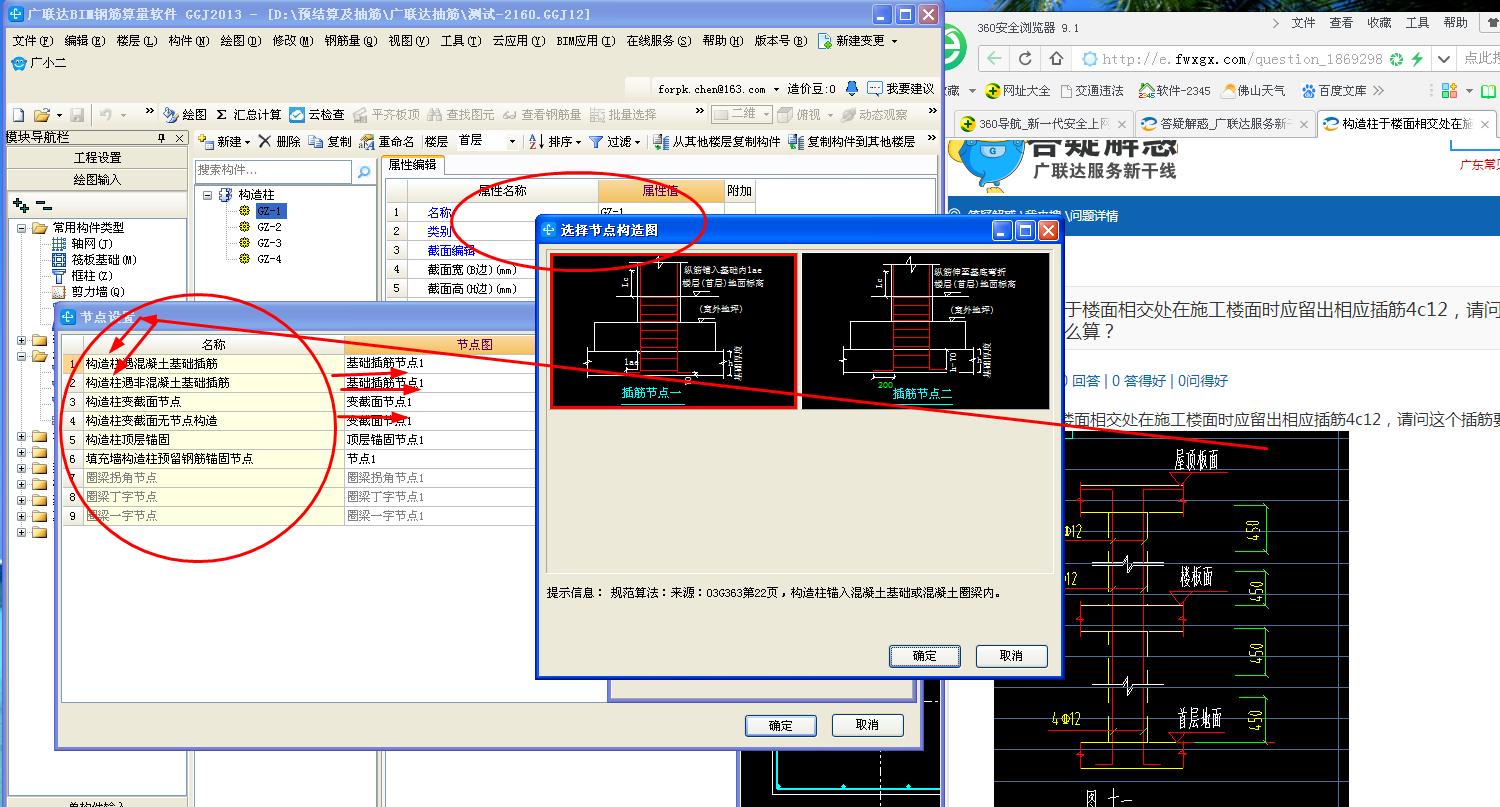
Task: Open the 绘图输入 navigation section
Action: [97, 180]
